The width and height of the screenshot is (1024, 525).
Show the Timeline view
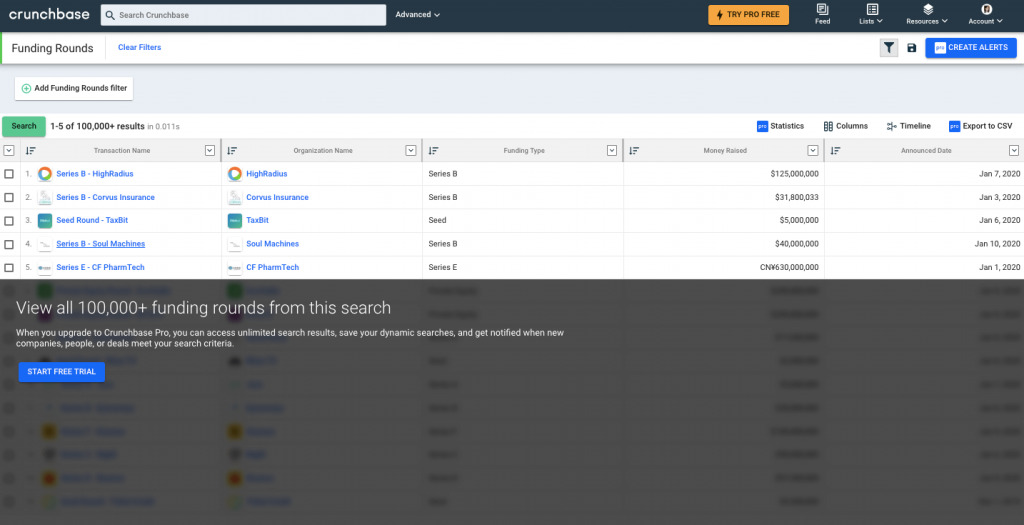tap(908, 126)
